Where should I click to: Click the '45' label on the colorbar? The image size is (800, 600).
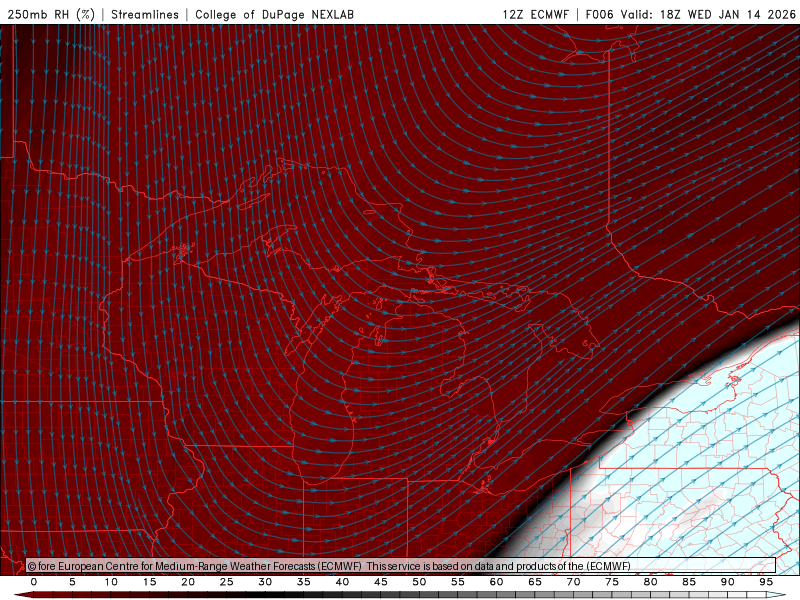point(381,582)
